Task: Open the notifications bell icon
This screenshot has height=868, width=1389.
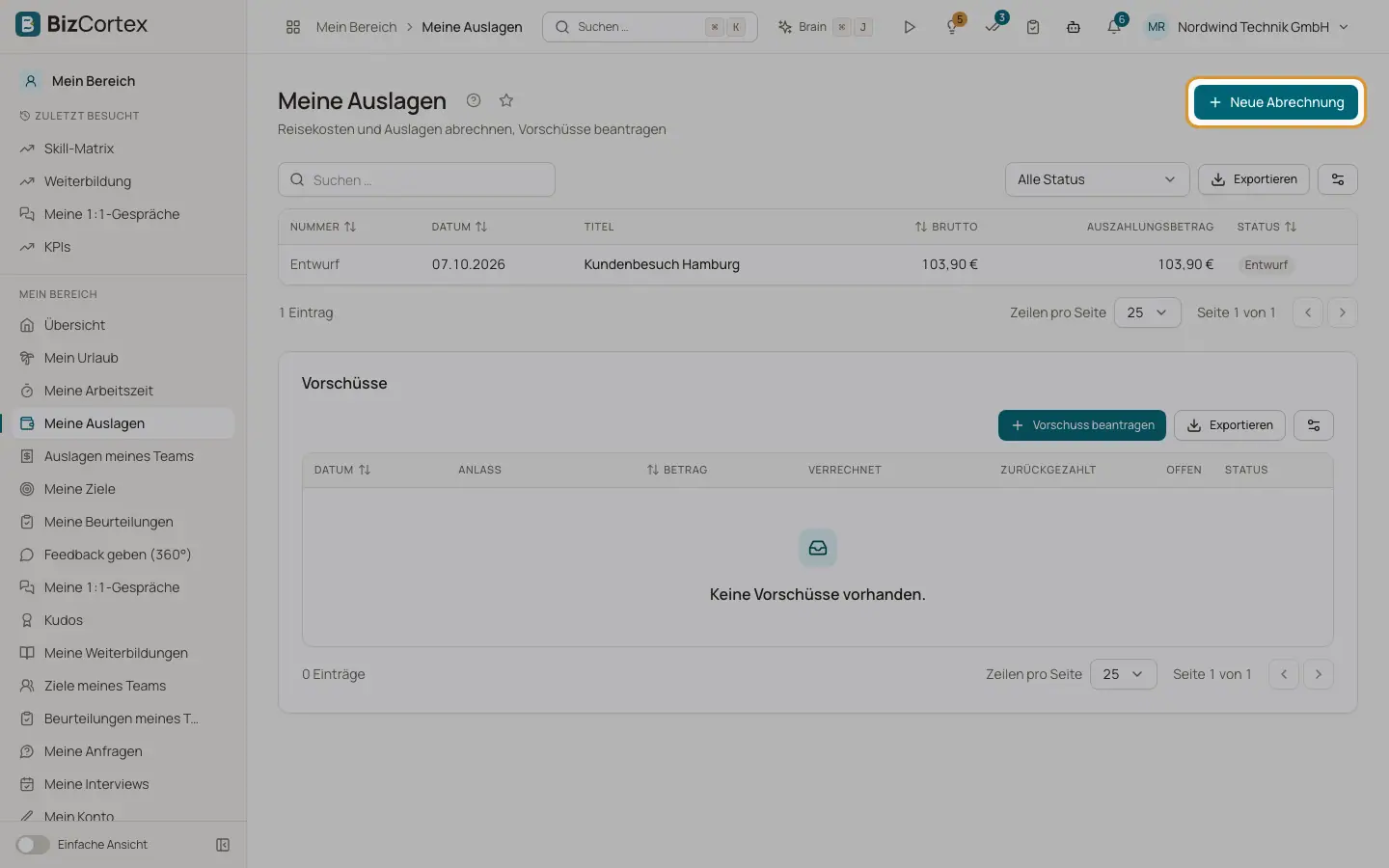Action: coord(1114,27)
